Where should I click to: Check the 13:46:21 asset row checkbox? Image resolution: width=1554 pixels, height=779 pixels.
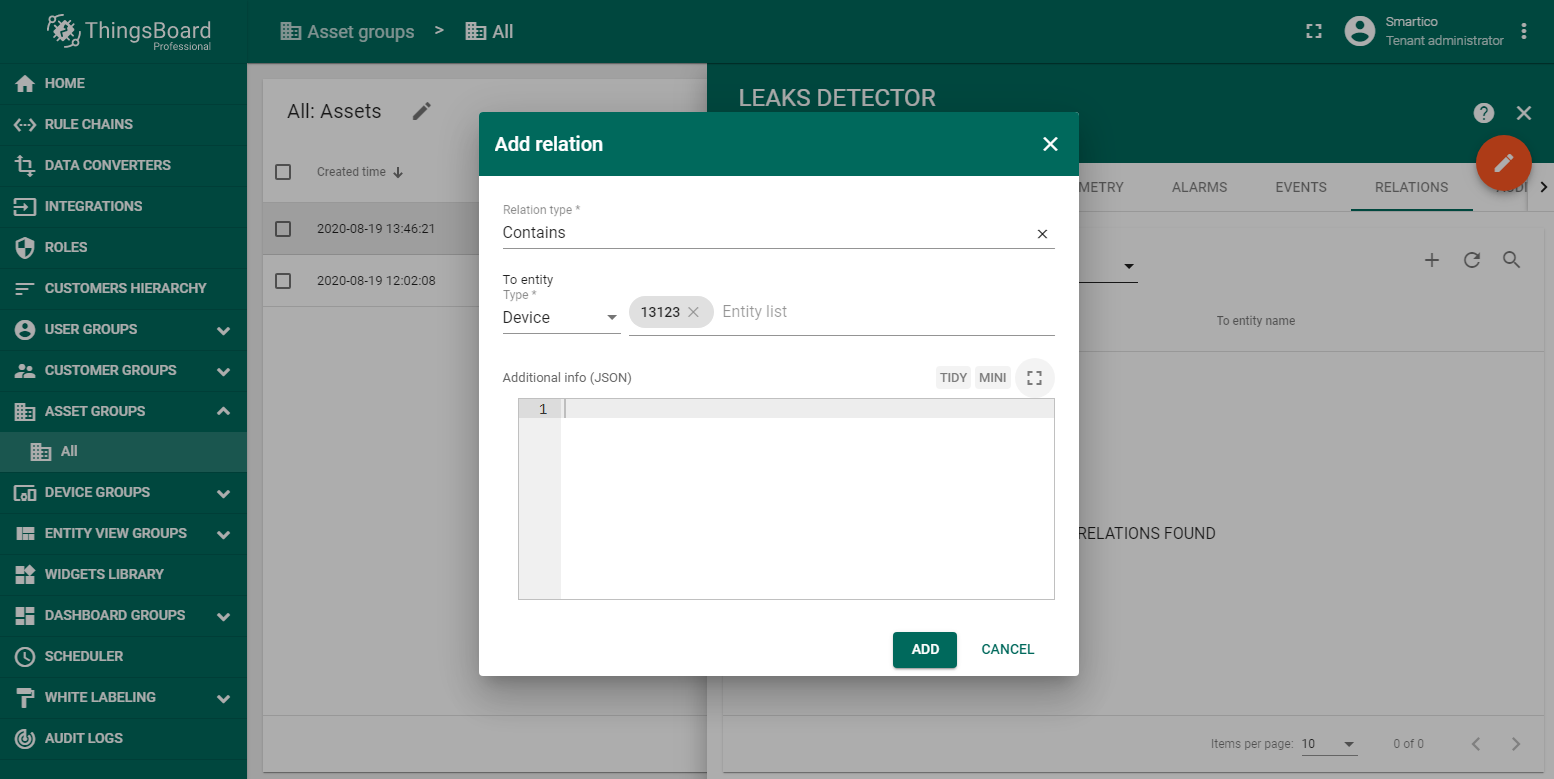click(x=283, y=229)
